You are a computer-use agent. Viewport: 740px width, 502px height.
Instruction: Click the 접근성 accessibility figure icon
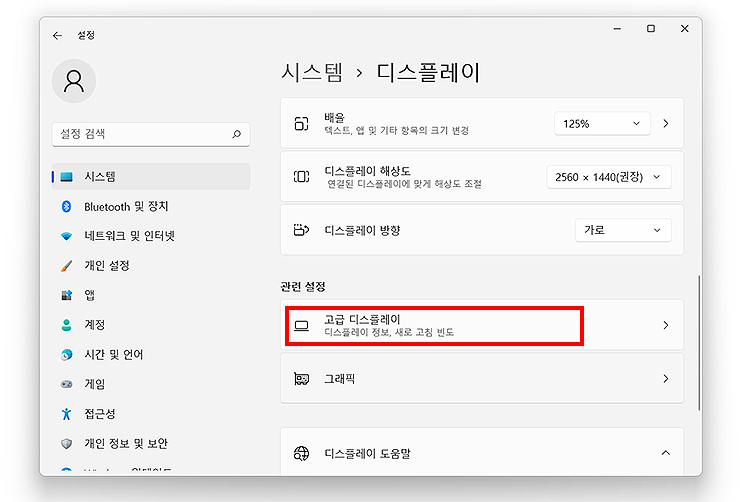(67, 414)
